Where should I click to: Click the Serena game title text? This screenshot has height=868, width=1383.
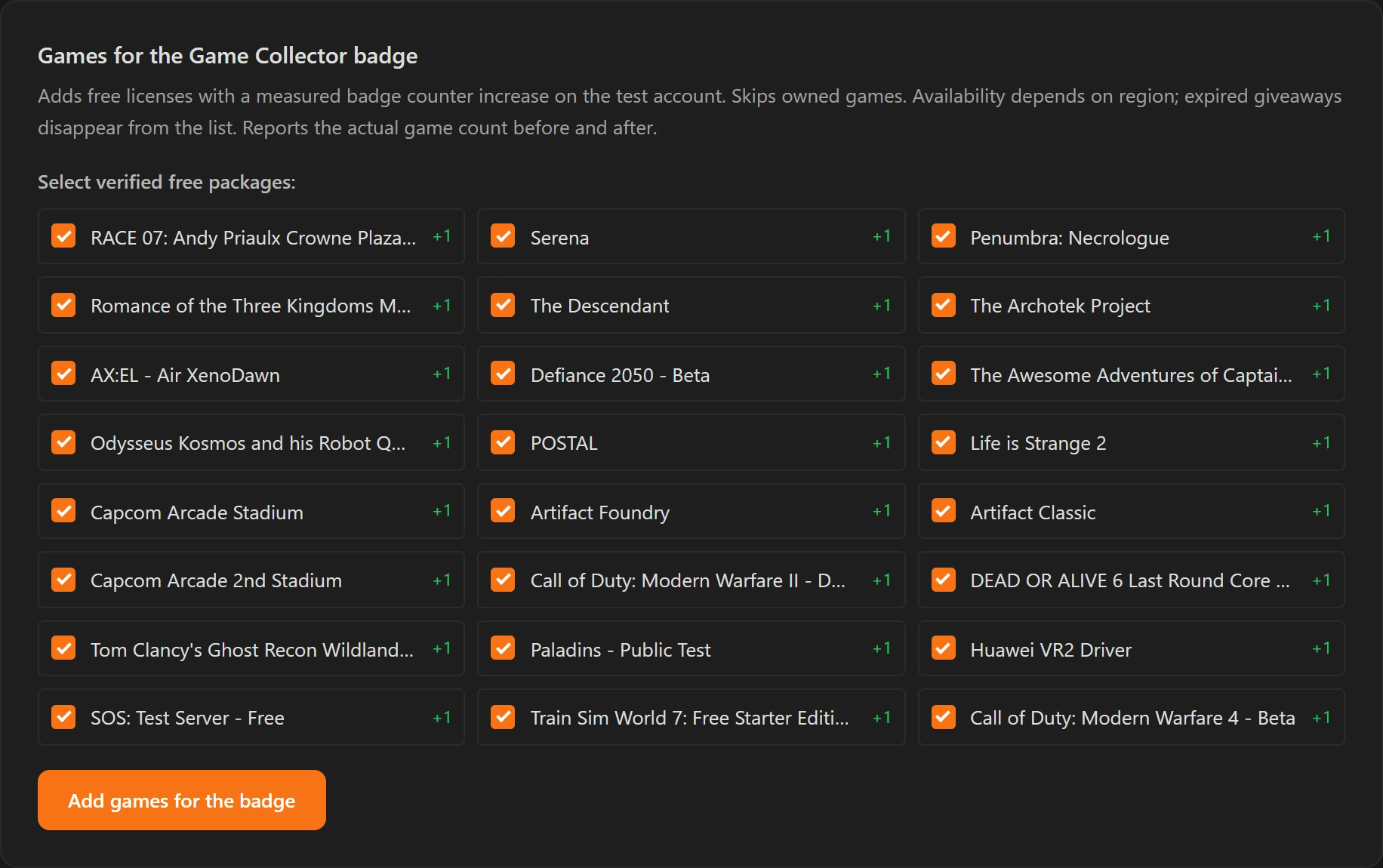coord(559,238)
